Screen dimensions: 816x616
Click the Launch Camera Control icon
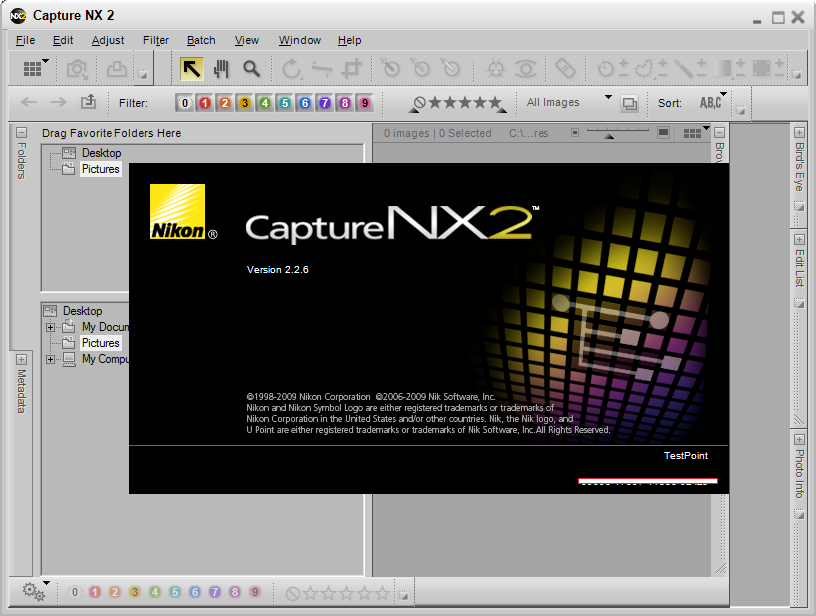coord(77,69)
